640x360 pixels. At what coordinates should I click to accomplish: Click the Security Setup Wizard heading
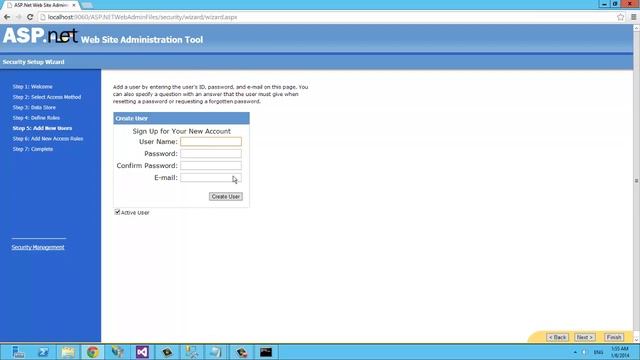pos(33,62)
